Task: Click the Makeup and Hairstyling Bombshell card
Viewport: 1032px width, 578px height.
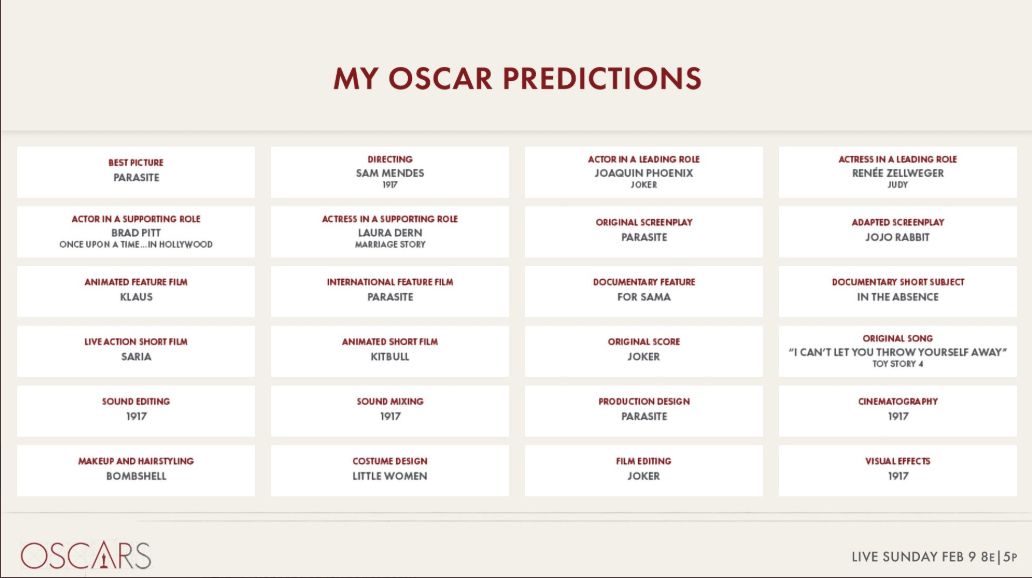Action: tap(136, 470)
